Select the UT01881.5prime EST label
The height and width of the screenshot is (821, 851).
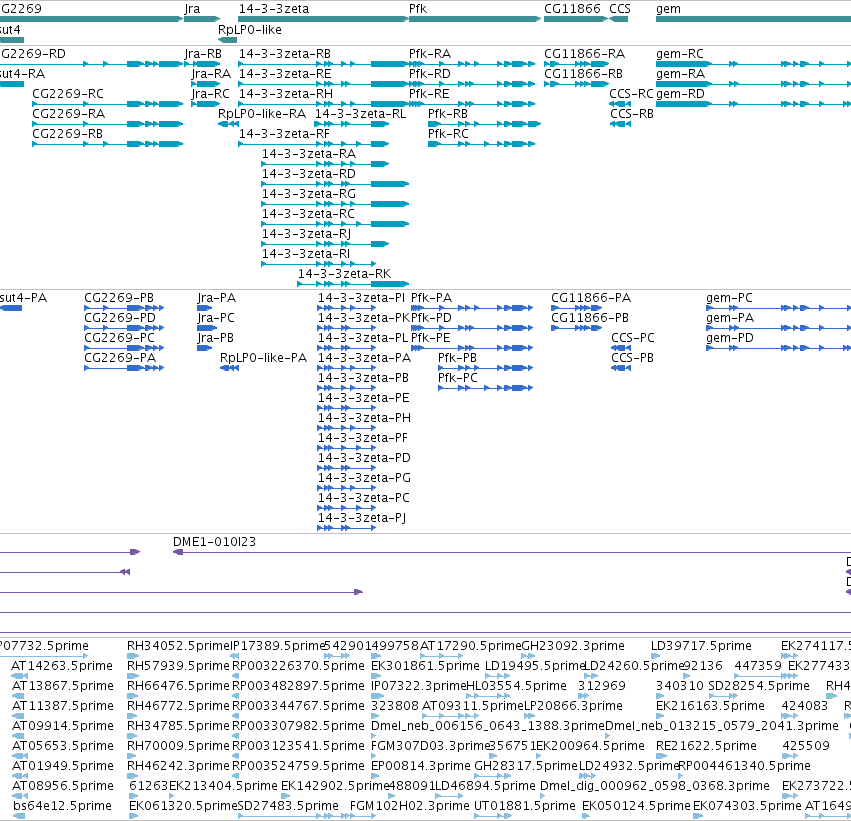525,806
